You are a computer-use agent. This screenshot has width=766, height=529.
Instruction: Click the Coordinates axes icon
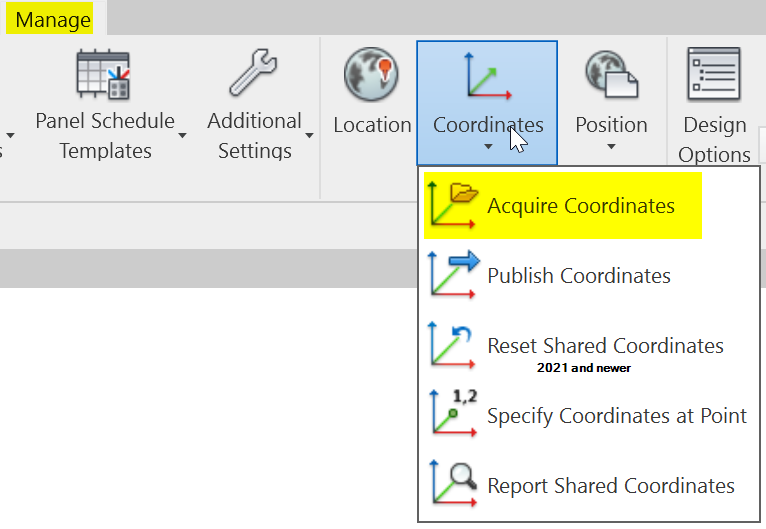click(487, 76)
